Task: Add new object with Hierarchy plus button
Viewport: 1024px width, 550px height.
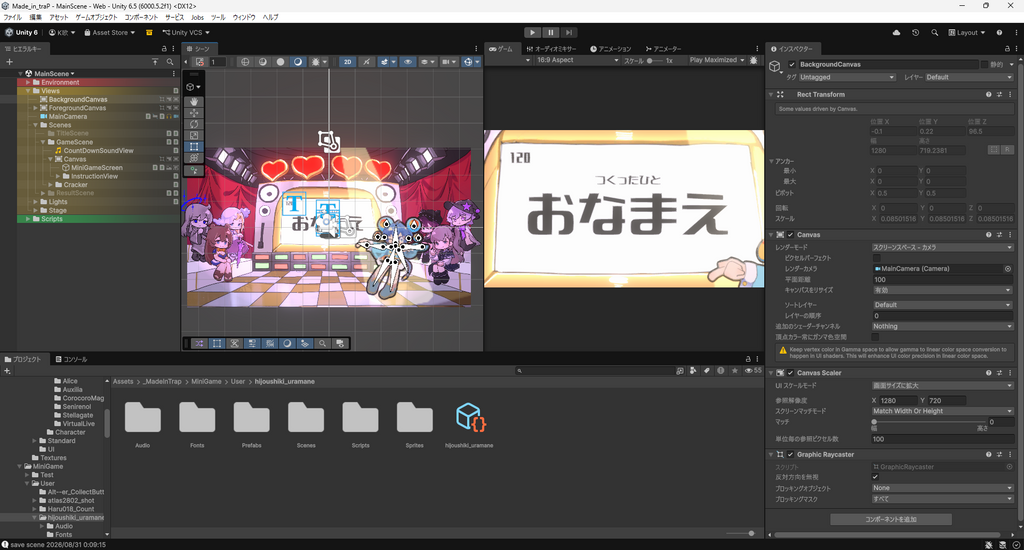Action: 9,62
